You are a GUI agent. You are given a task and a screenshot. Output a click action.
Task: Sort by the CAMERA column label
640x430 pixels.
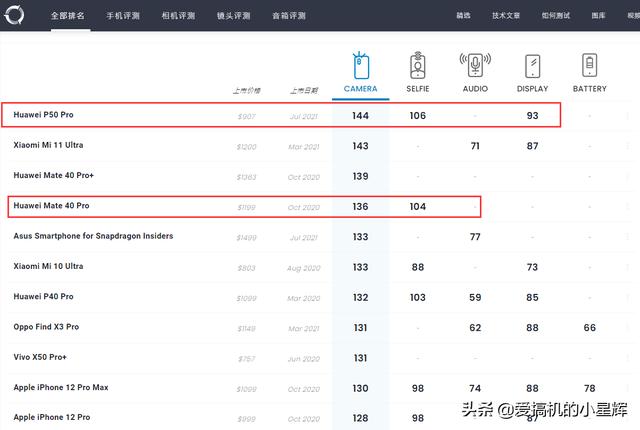point(360,89)
